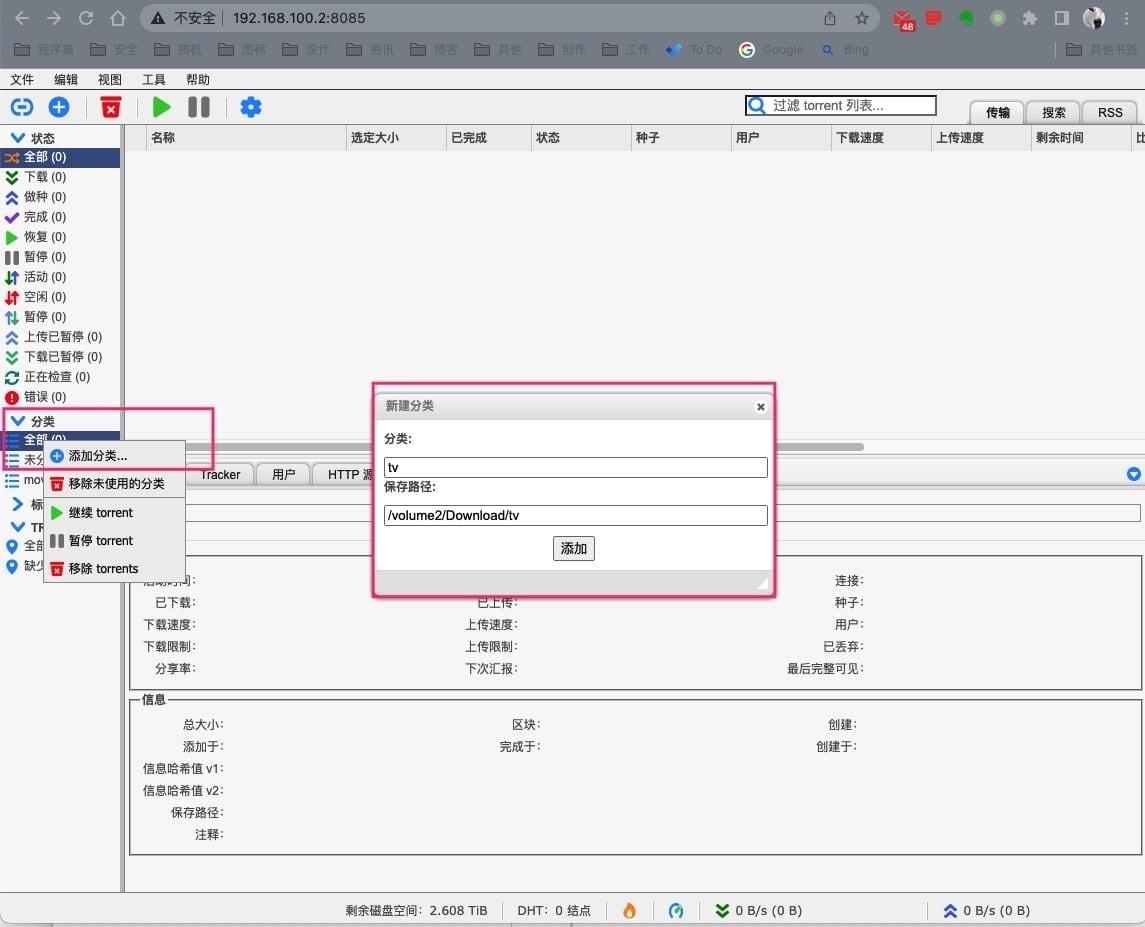The image size is (1145, 927).
Task: Click the add torrent file plus icon
Action: click(x=59, y=107)
